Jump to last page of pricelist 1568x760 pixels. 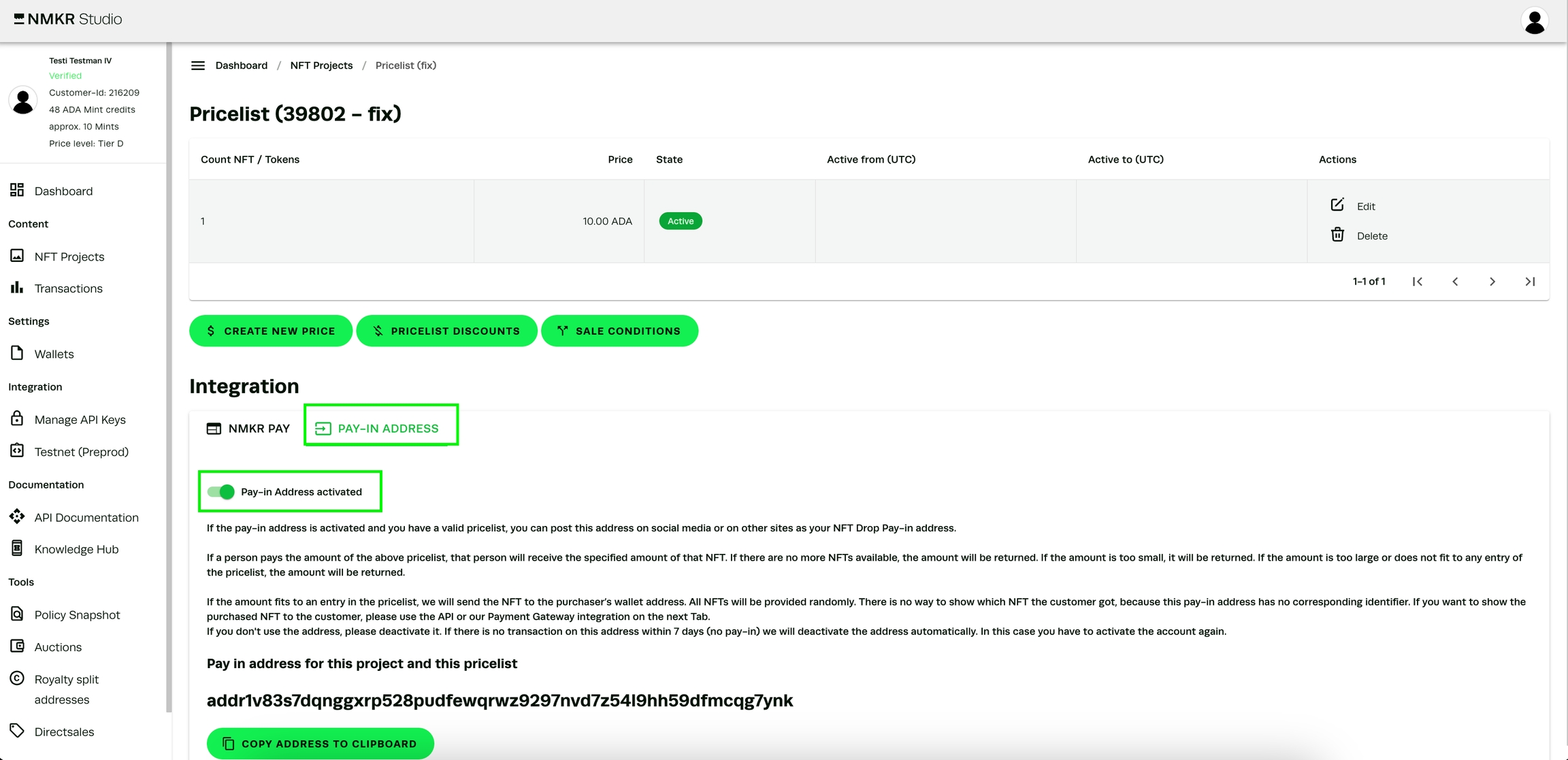1530,281
